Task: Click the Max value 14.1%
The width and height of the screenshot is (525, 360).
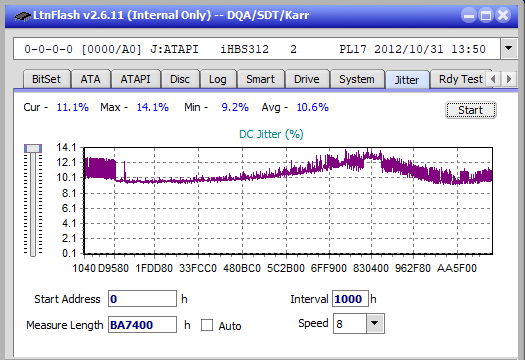Action: tap(152, 107)
